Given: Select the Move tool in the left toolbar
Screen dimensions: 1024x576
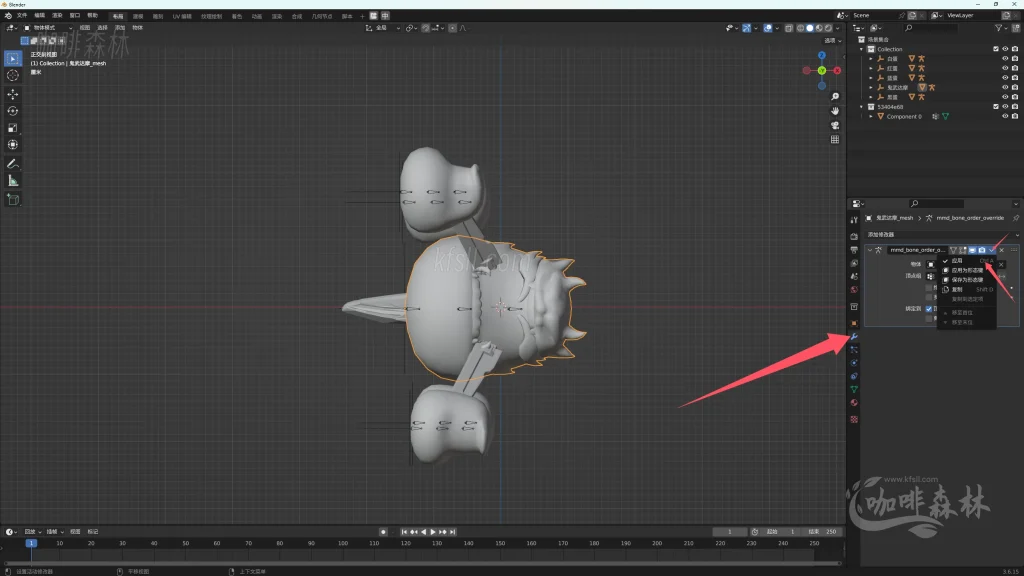Looking at the screenshot, I should tap(13, 93).
